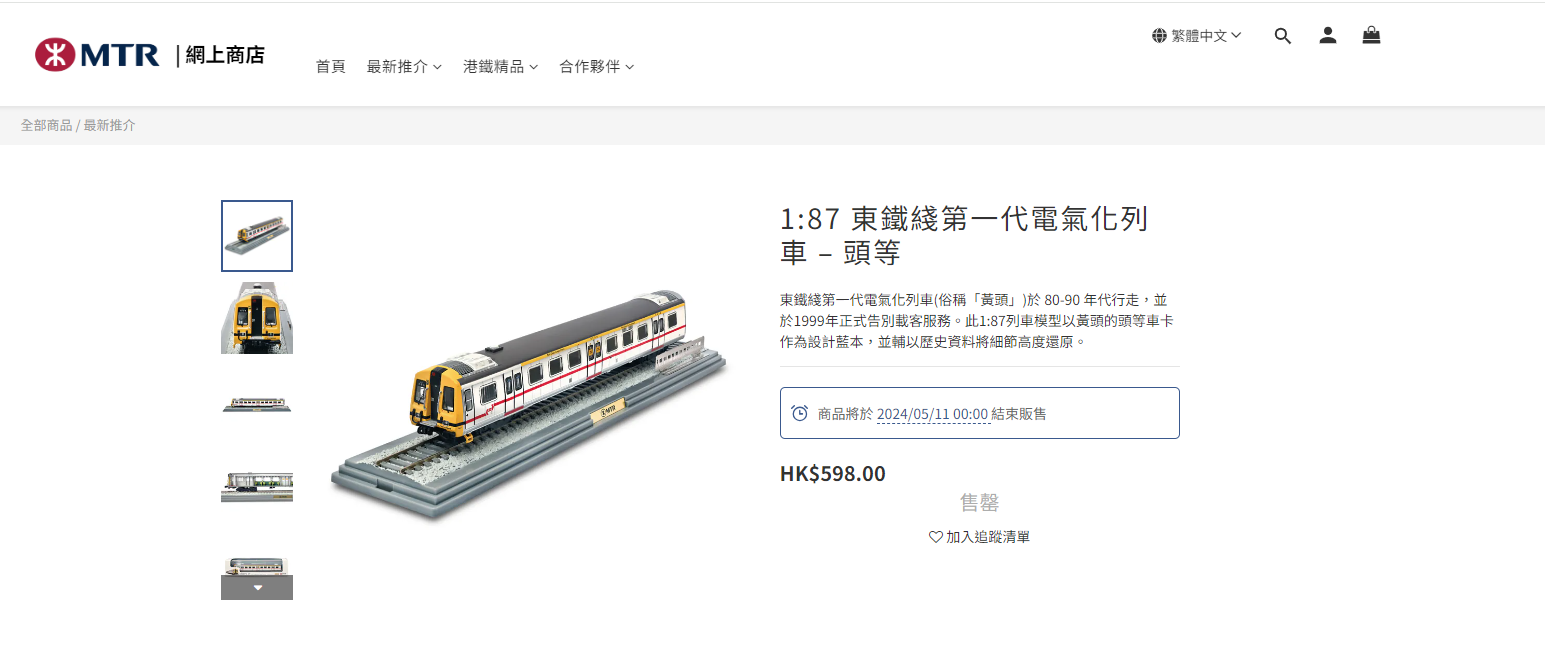Go to 首頁 in navigation bar

331,67
